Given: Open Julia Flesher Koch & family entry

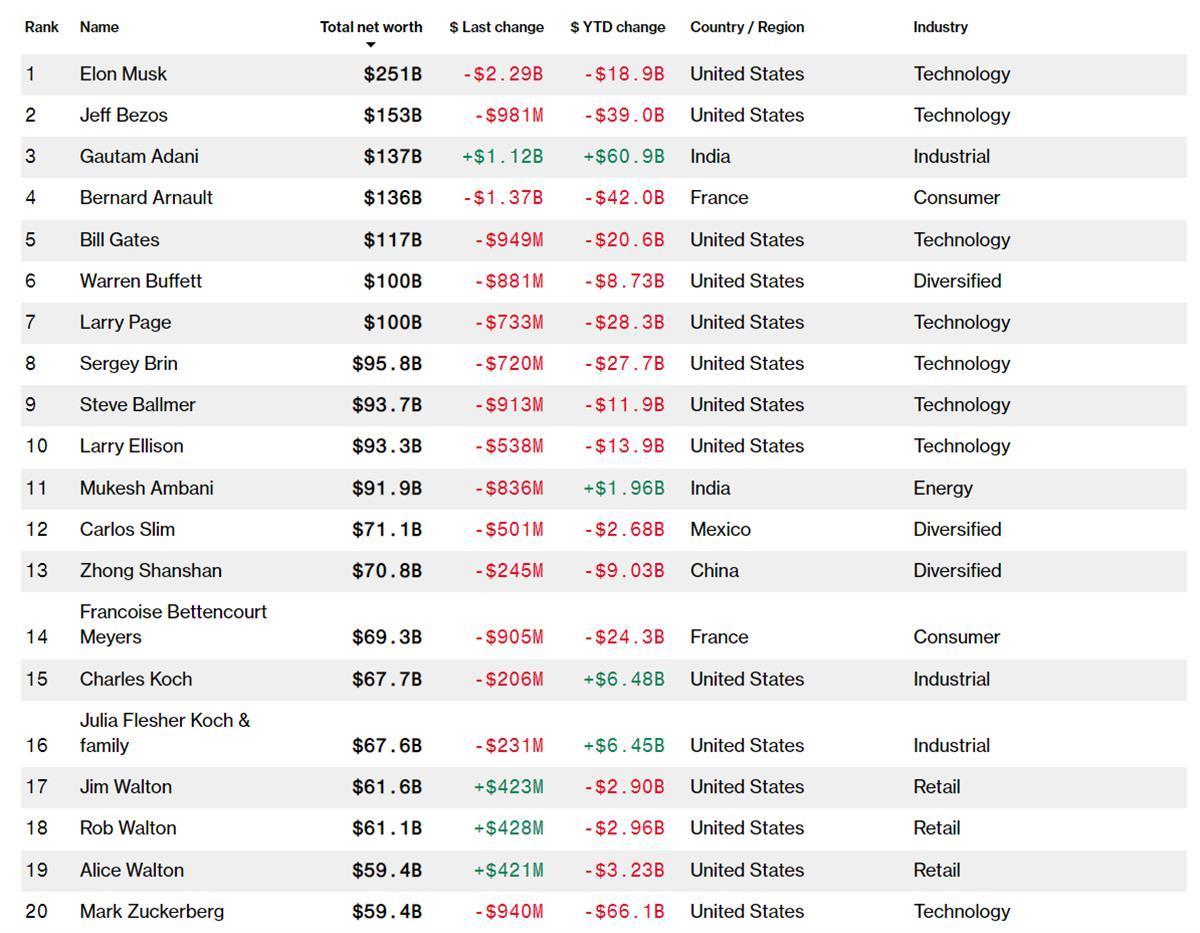Looking at the screenshot, I should coord(164,732).
